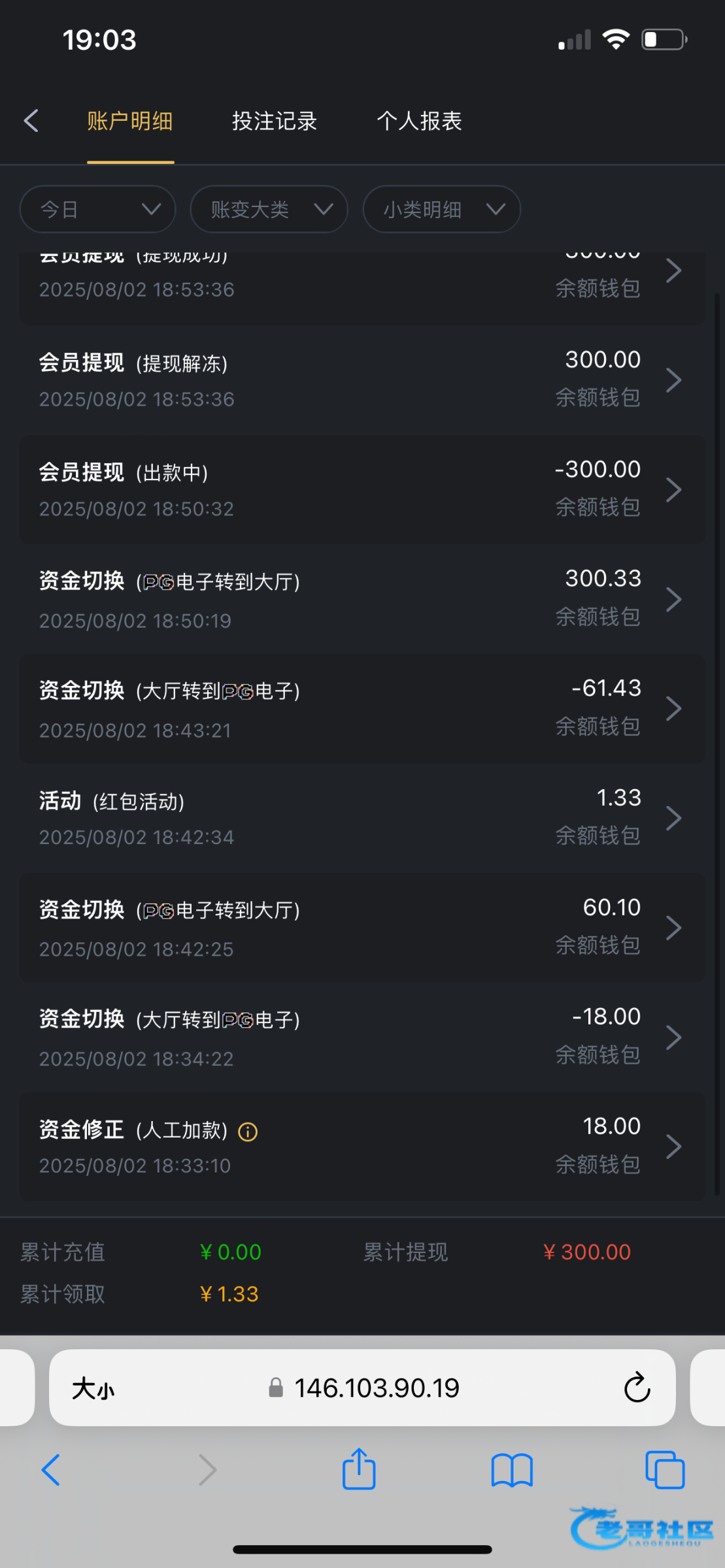Open the 今日 date filter dropdown
The height and width of the screenshot is (1568, 725).
[x=98, y=210]
